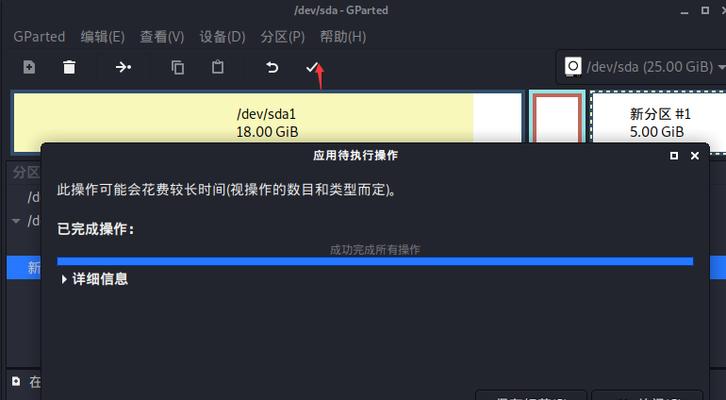
Task: Click the Delete partition trash icon
Action: [x=69, y=68]
